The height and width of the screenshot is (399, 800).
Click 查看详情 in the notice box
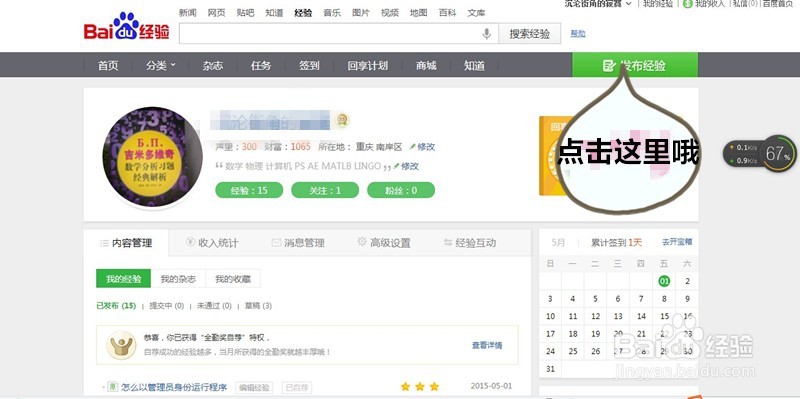[x=487, y=345]
